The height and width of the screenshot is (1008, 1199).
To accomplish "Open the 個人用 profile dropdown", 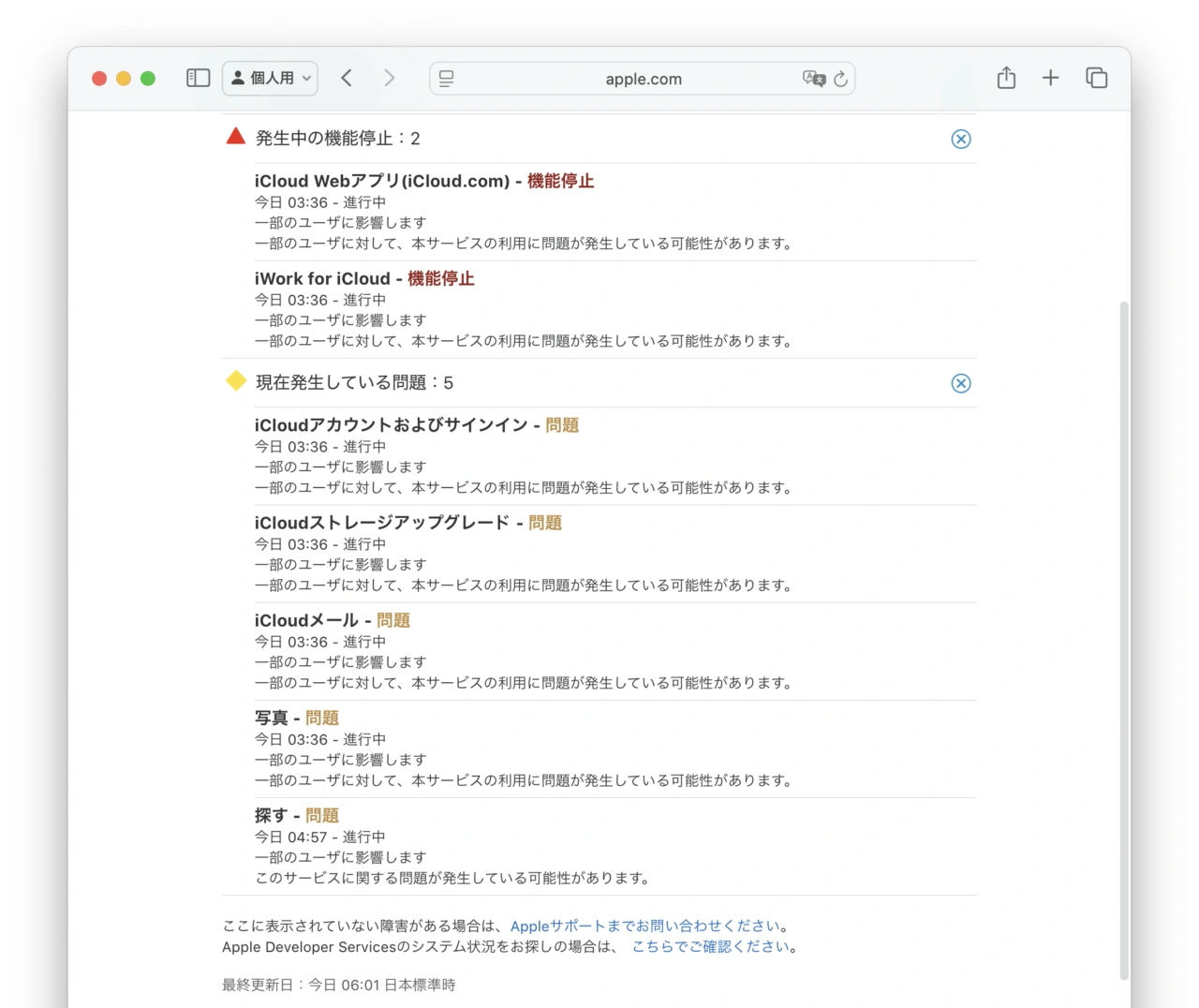I will click(x=270, y=78).
